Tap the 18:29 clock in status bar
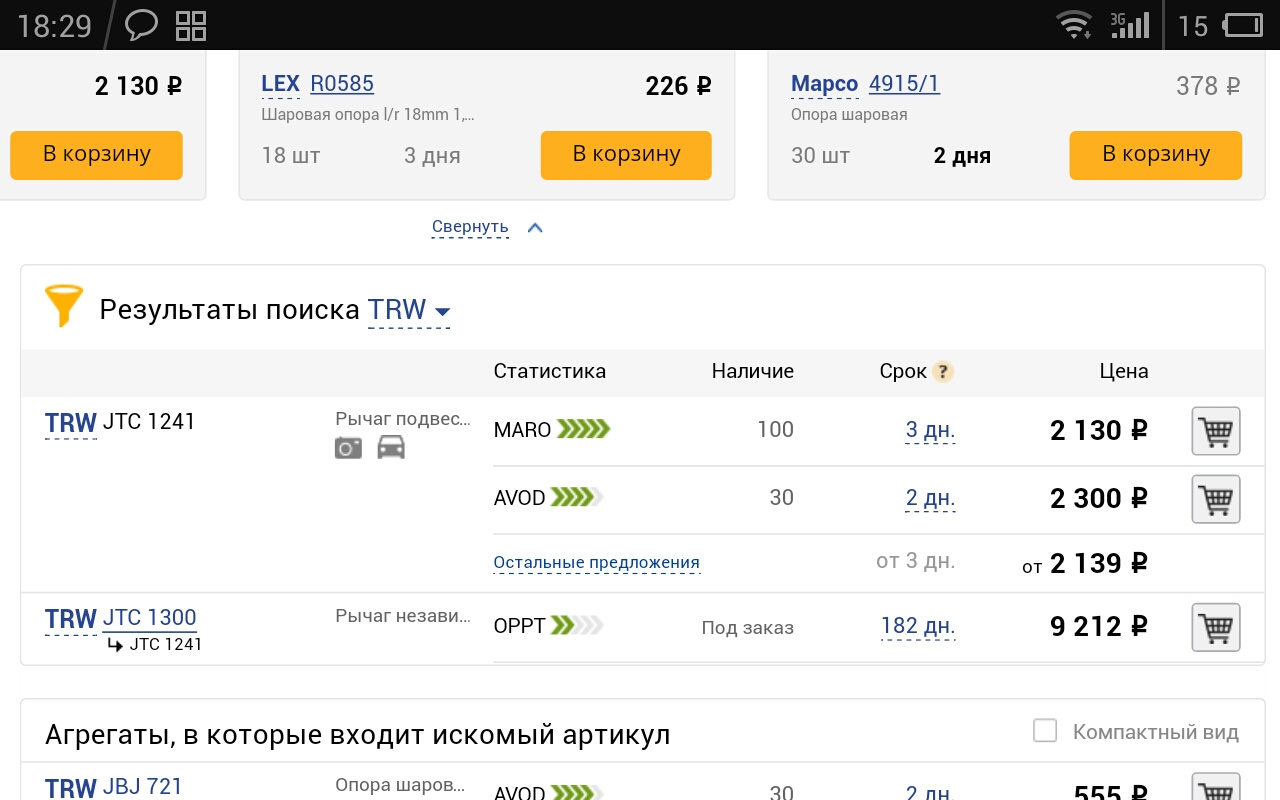1280x800 pixels. pos(54,25)
